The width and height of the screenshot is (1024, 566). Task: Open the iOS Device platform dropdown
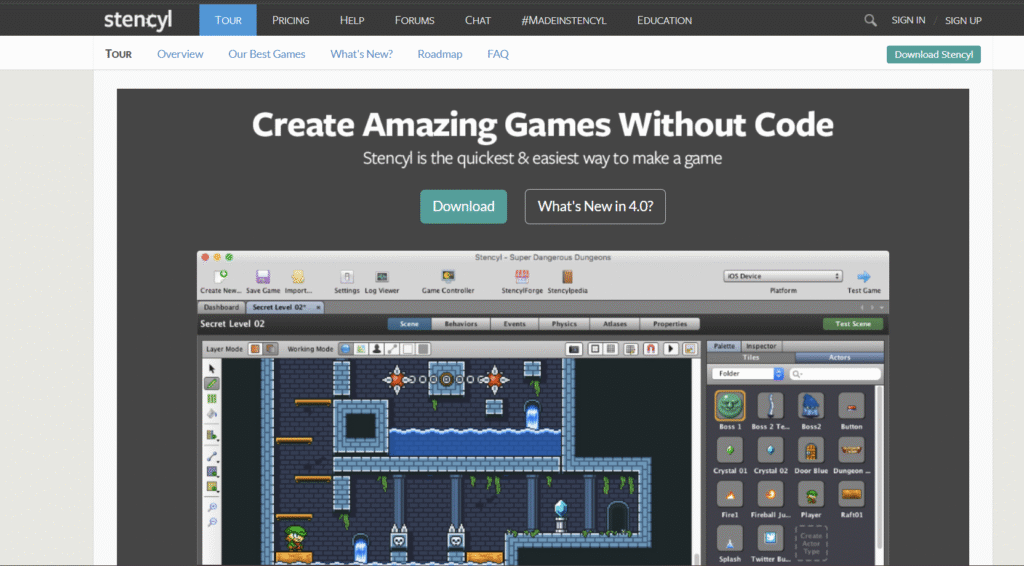783,276
